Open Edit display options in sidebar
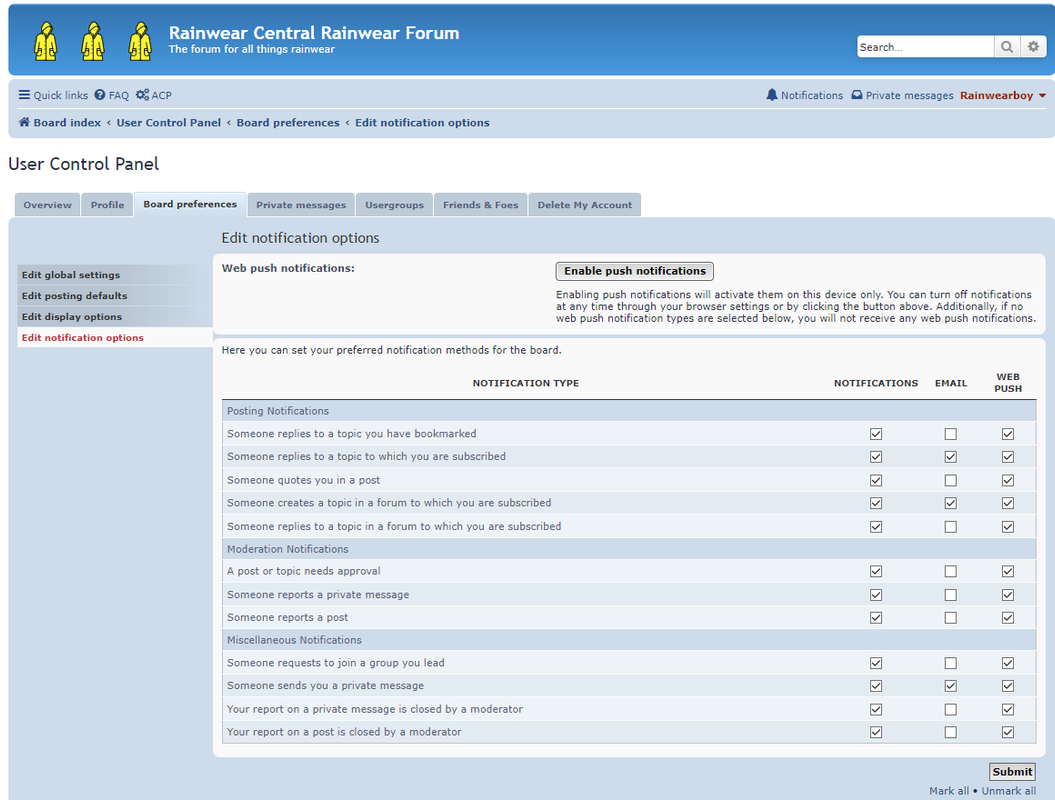The height and width of the screenshot is (800, 1055). (114, 316)
